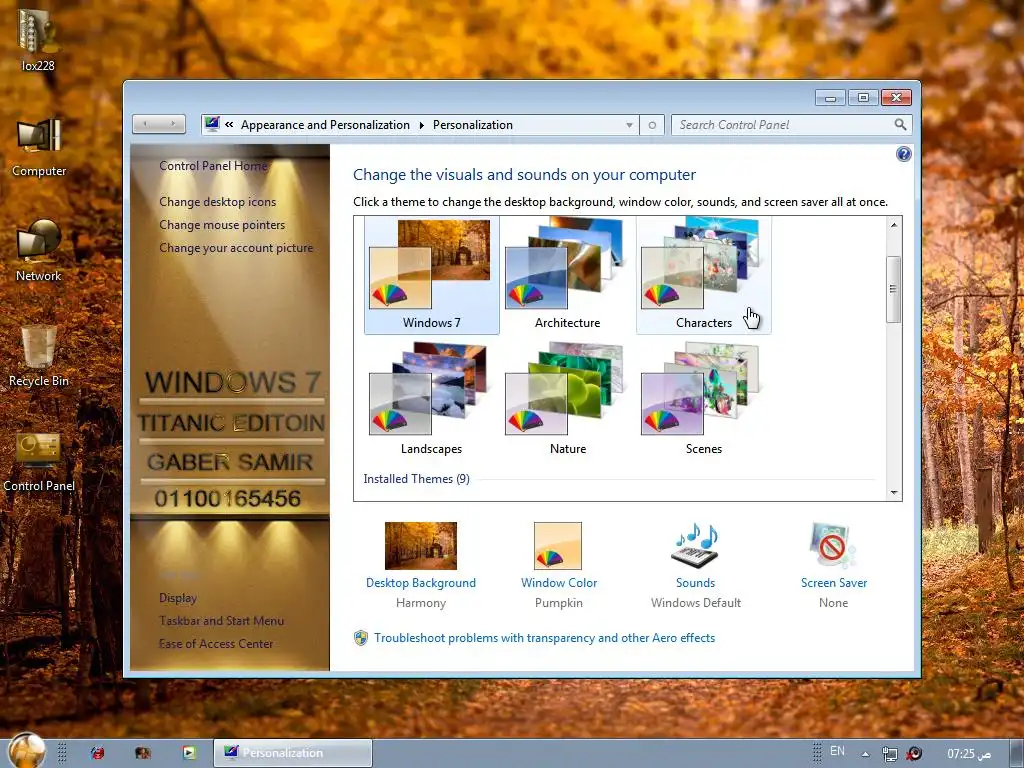Click the Aero troubleshoot shield icon
Image resolution: width=1024 pixels, height=768 pixels.
360,638
